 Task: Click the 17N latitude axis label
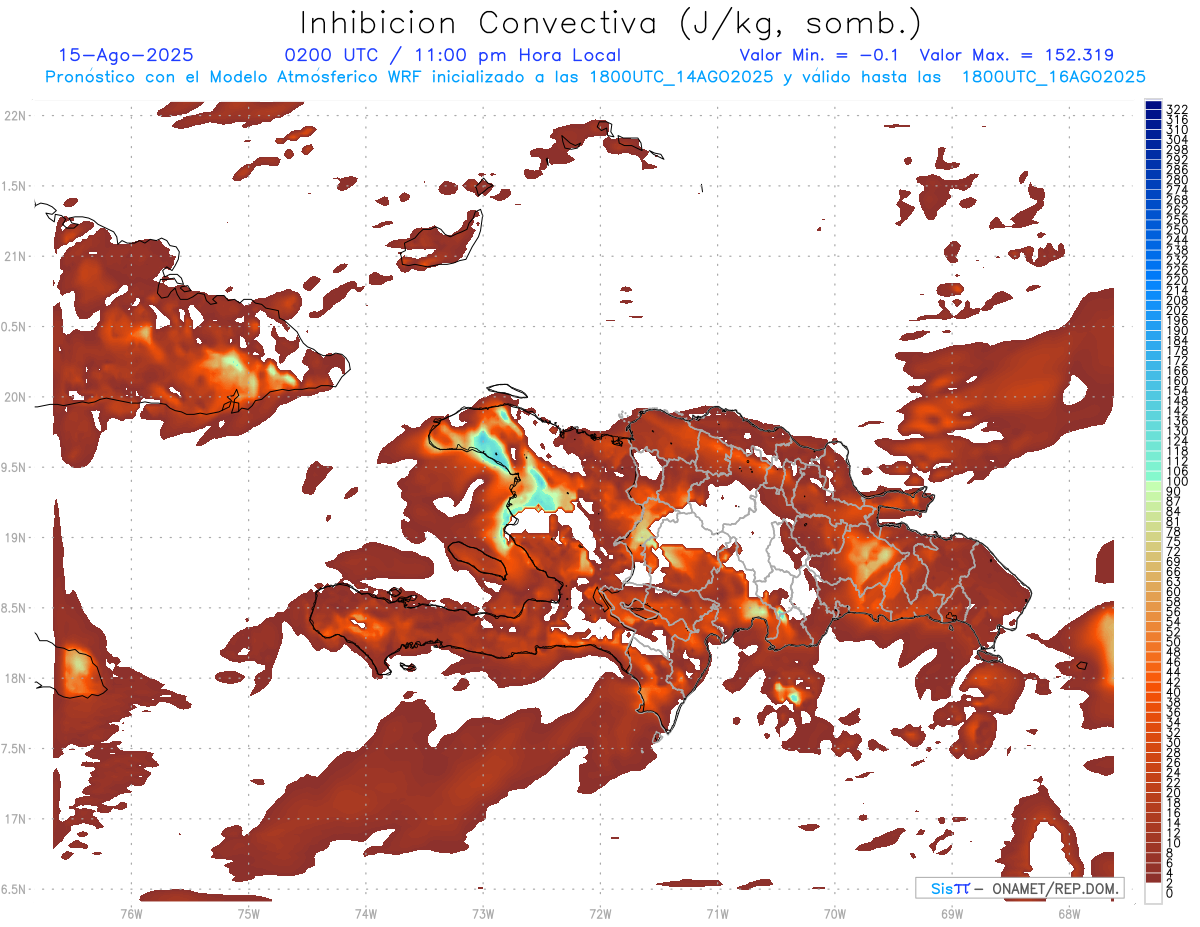pyautogui.click(x=15, y=819)
